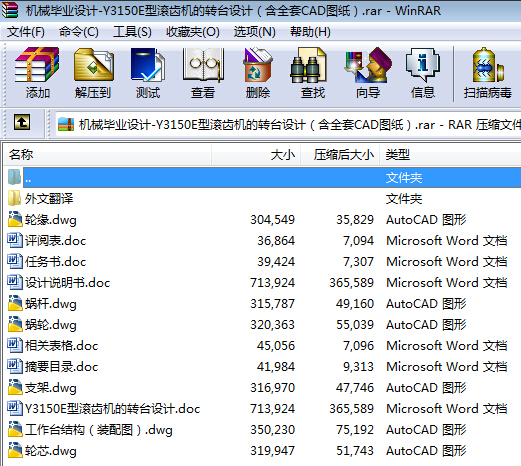Click the Scan Virus (扫描病毒) icon

click(487, 65)
